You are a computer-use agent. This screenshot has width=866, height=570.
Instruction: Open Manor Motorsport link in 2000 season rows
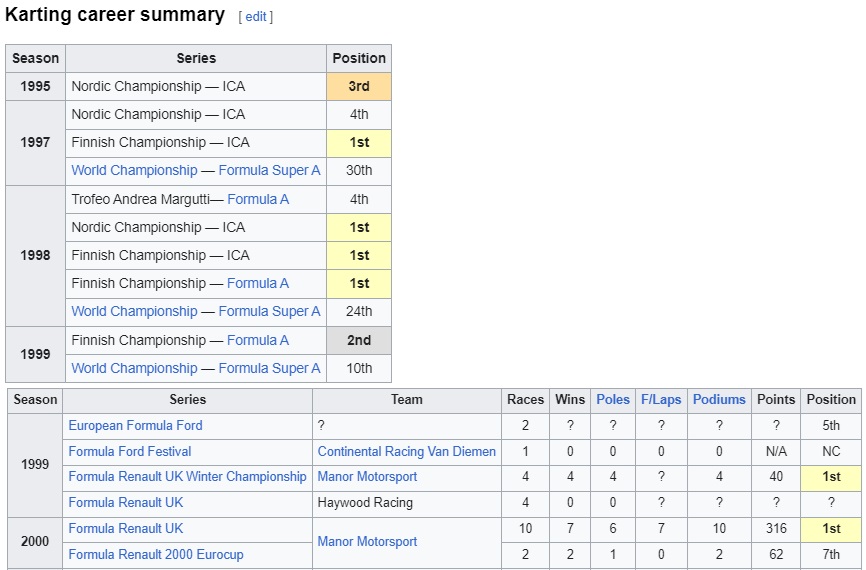[x=367, y=541]
